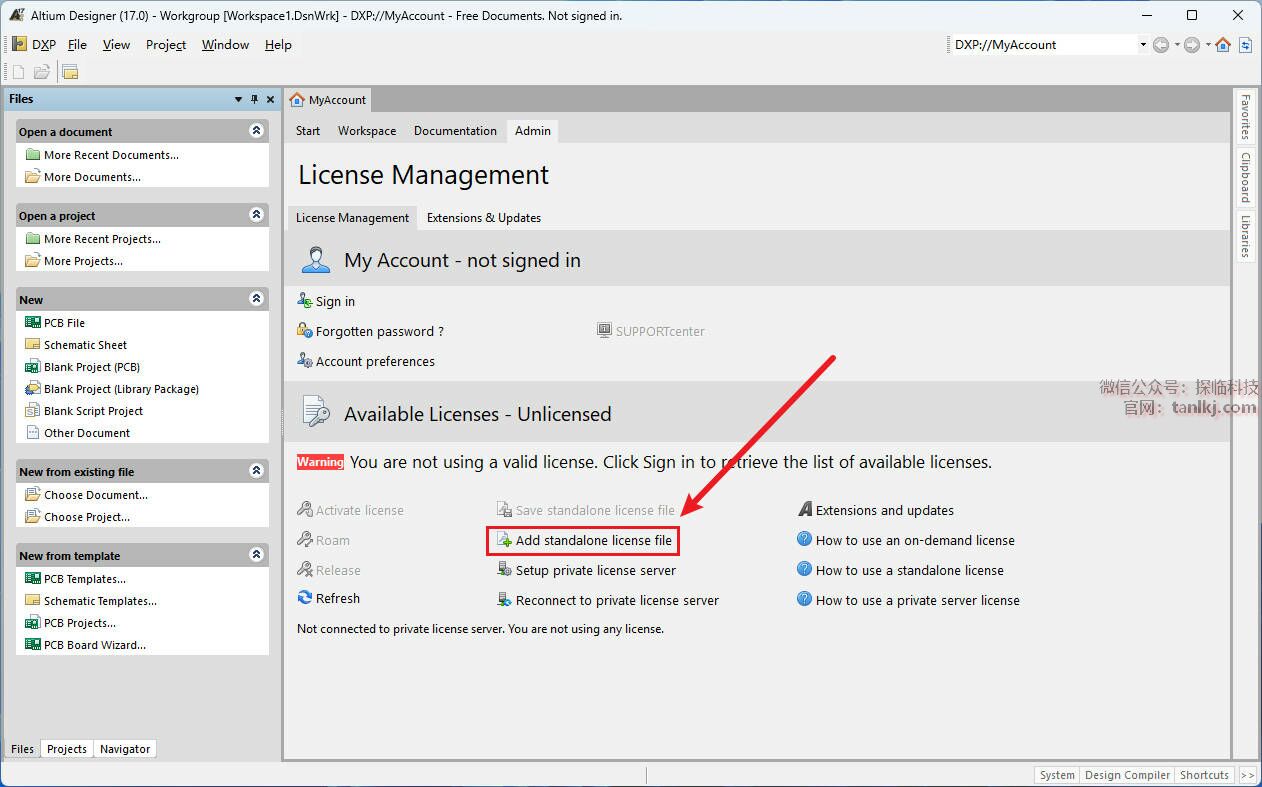Image resolution: width=1262 pixels, height=787 pixels.
Task: Open the Libraries side panel tab
Action: pos(1245,235)
